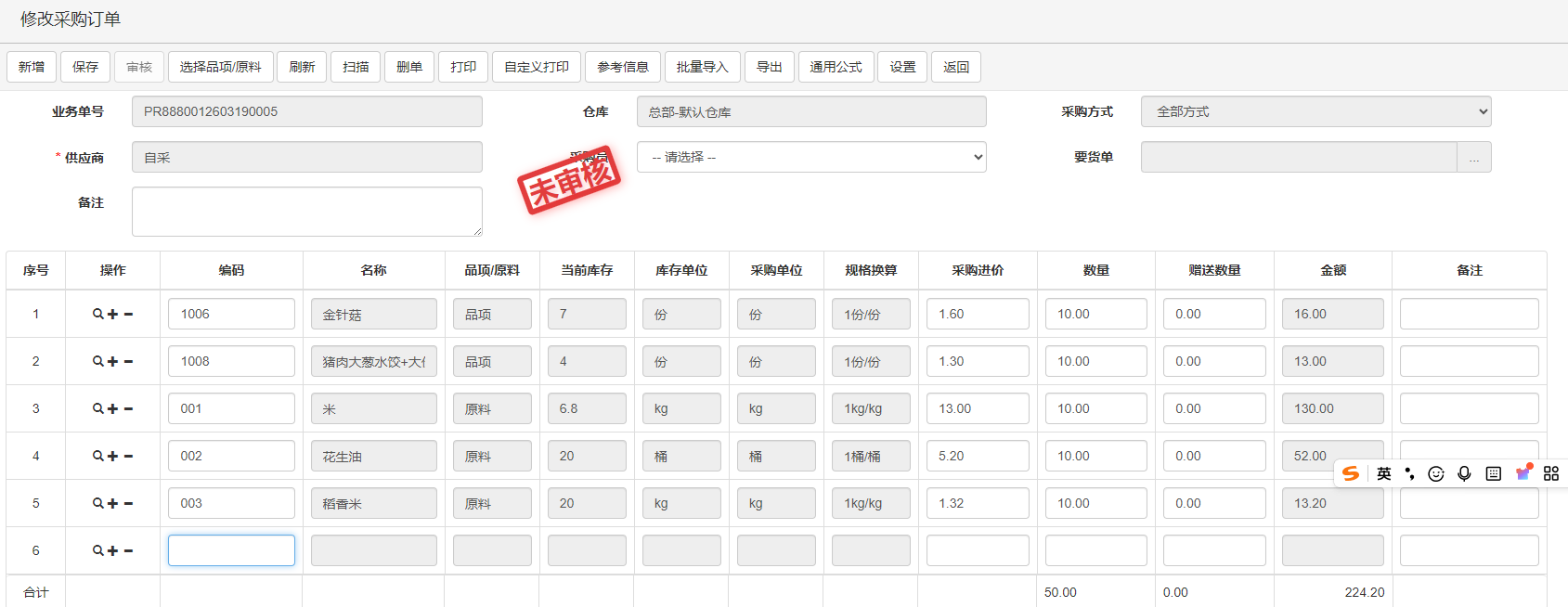Click the search icon in row 6
Viewport: 1568px width, 607px height.
pos(97,551)
